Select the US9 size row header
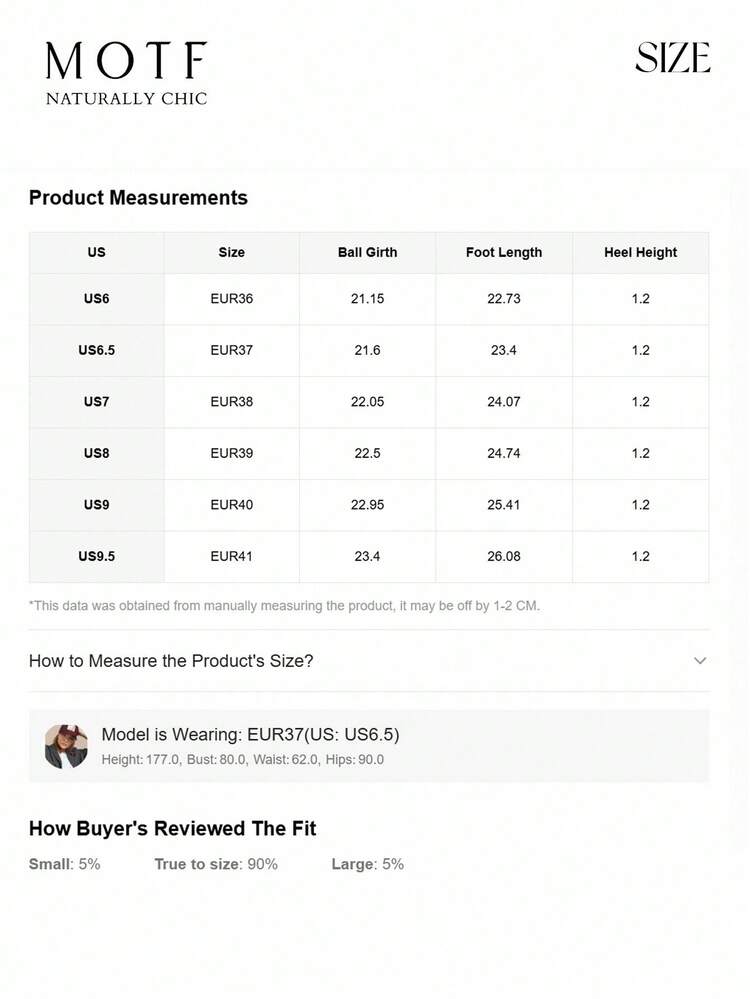Image resolution: width=750 pixels, height=999 pixels. (96, 505)
